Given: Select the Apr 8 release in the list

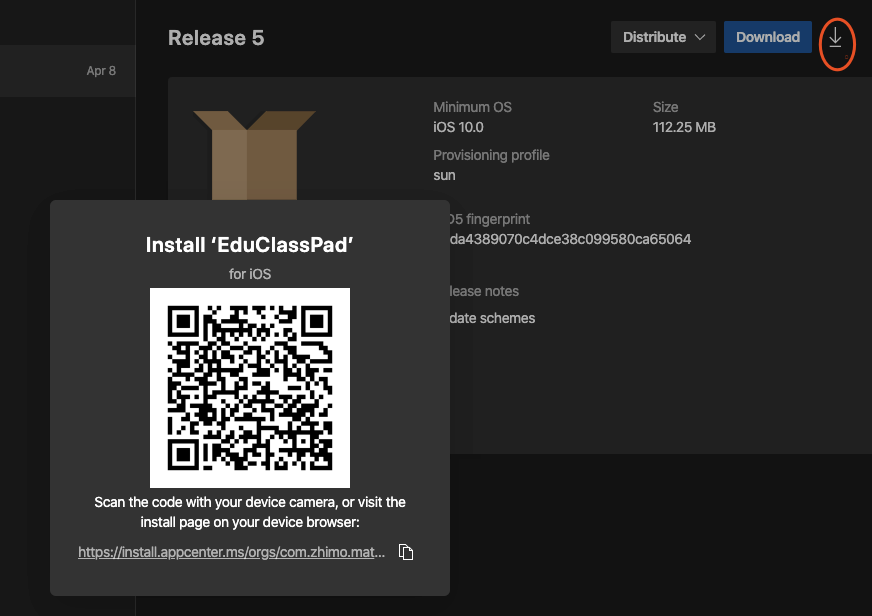Looking at the screenshot, I should pyautogui.click(x=66, y=71).
